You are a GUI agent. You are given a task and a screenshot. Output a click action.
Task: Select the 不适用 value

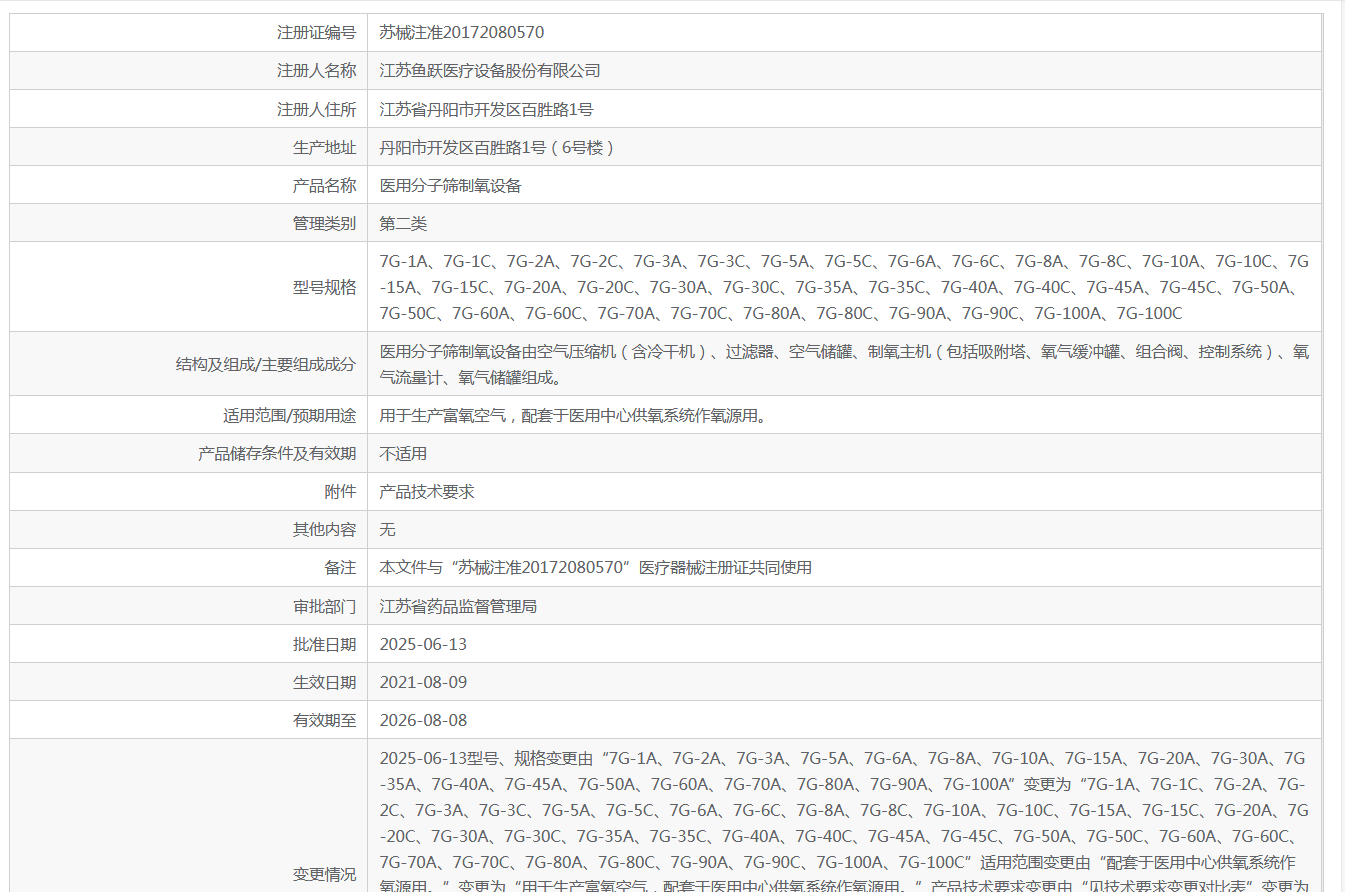point(403,453)
